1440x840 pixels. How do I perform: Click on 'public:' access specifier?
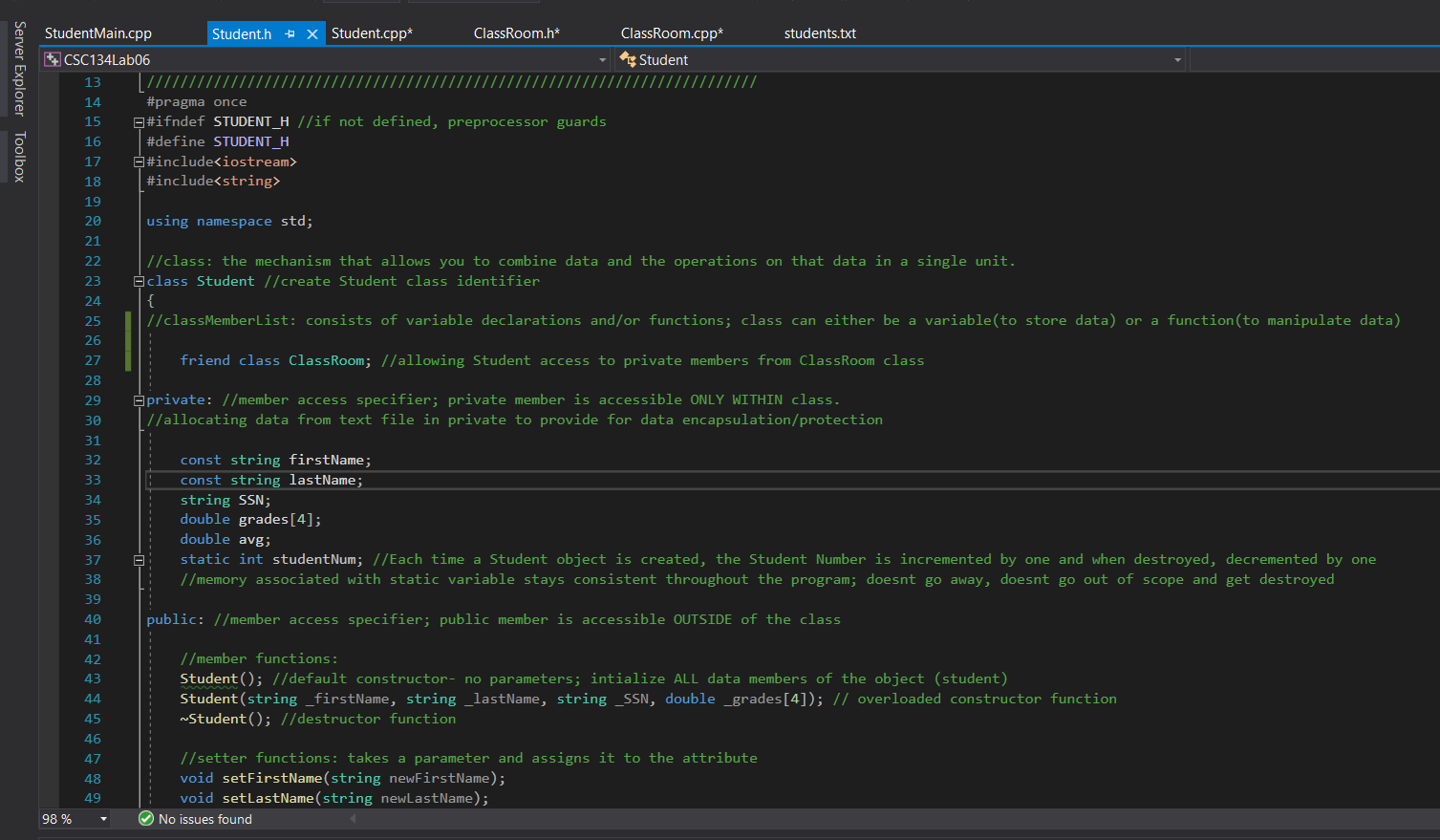pyautogui.click(x=175, y=619)
